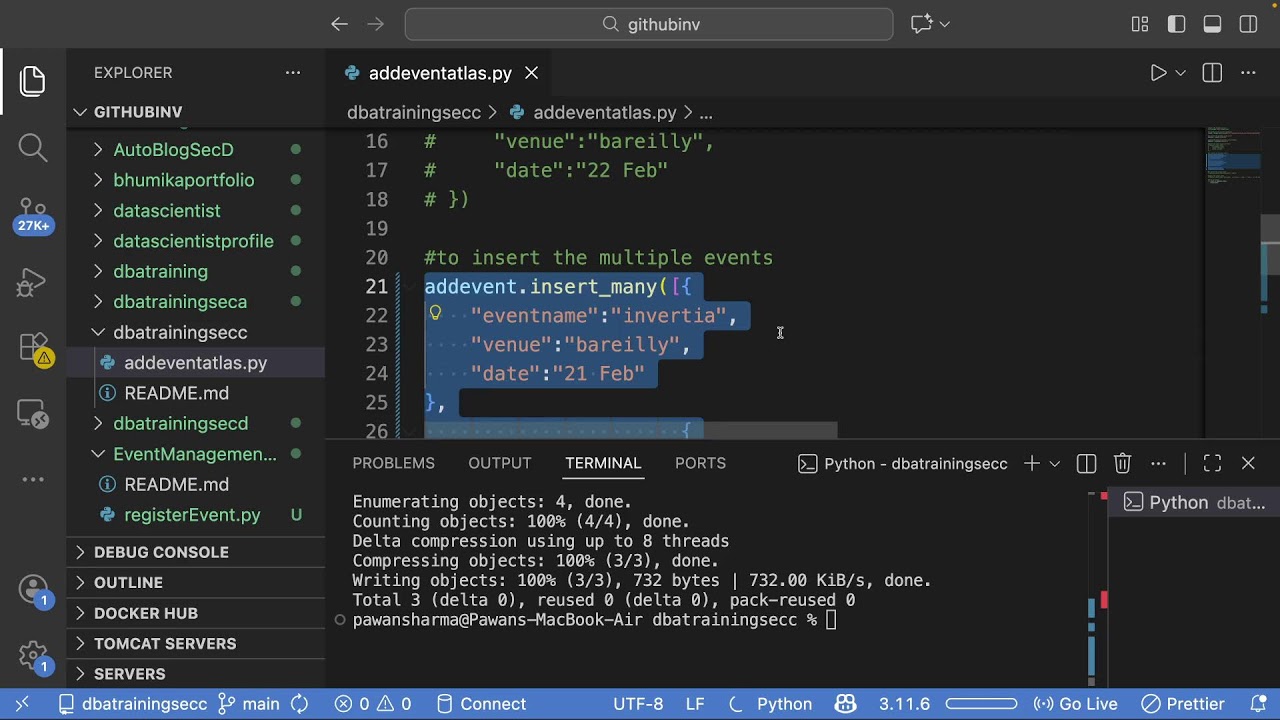Go back with the navigation arrow
Screen dimensions: 1280x720
339,24
